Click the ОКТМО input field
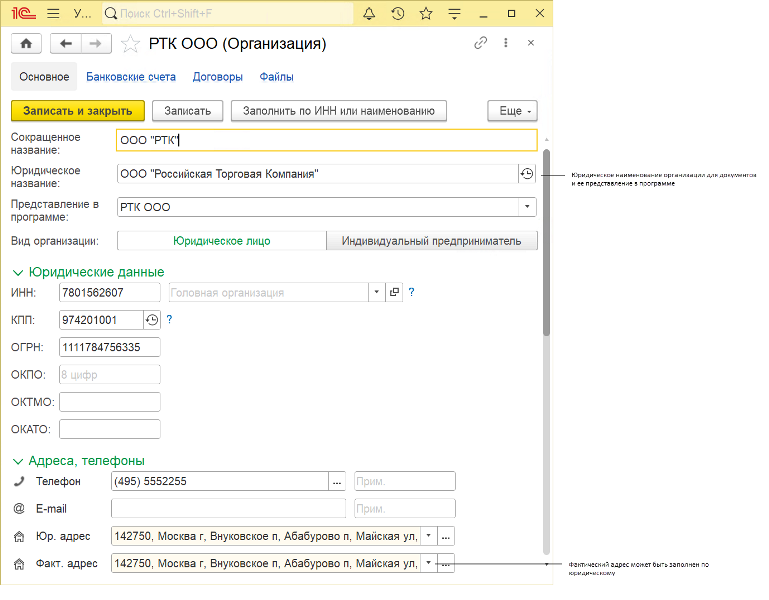Viewport: 769px width, 600px height. click(x=110, y=402)
